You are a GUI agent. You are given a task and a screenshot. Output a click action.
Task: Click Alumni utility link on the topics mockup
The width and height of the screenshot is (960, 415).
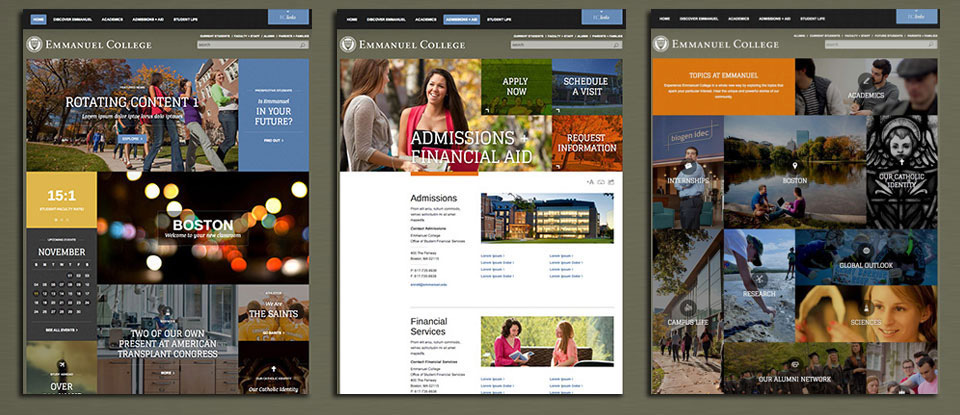799,36
